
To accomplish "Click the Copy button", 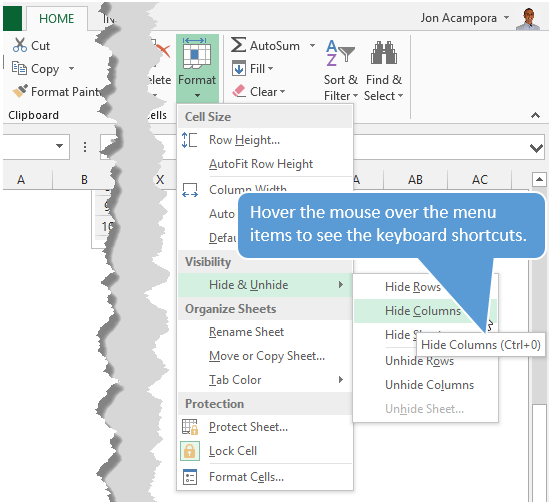I will [35, 69].
